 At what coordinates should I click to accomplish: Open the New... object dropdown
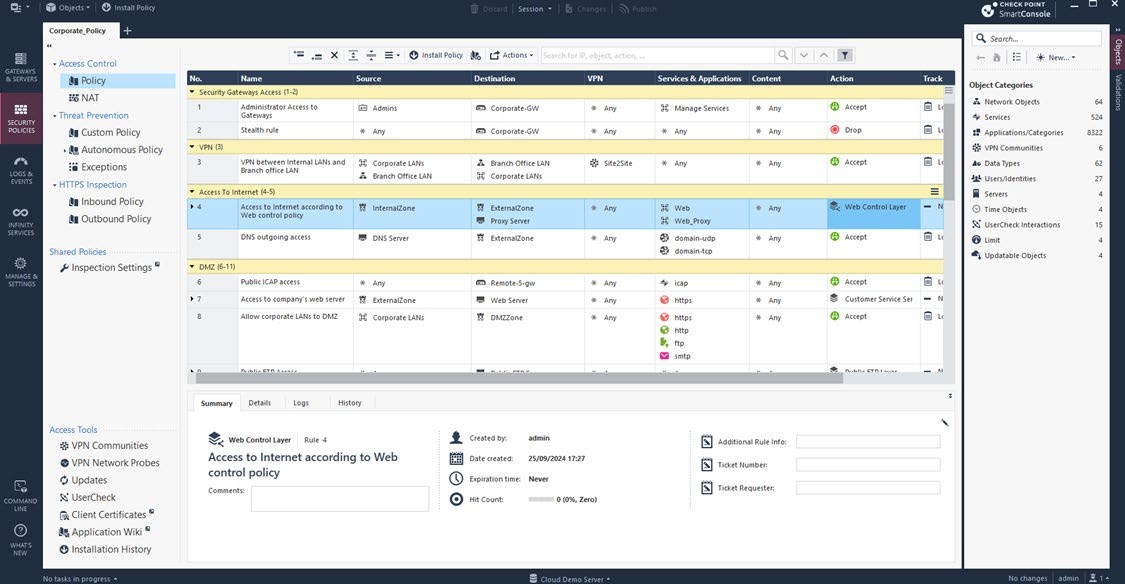point(1056,57)
